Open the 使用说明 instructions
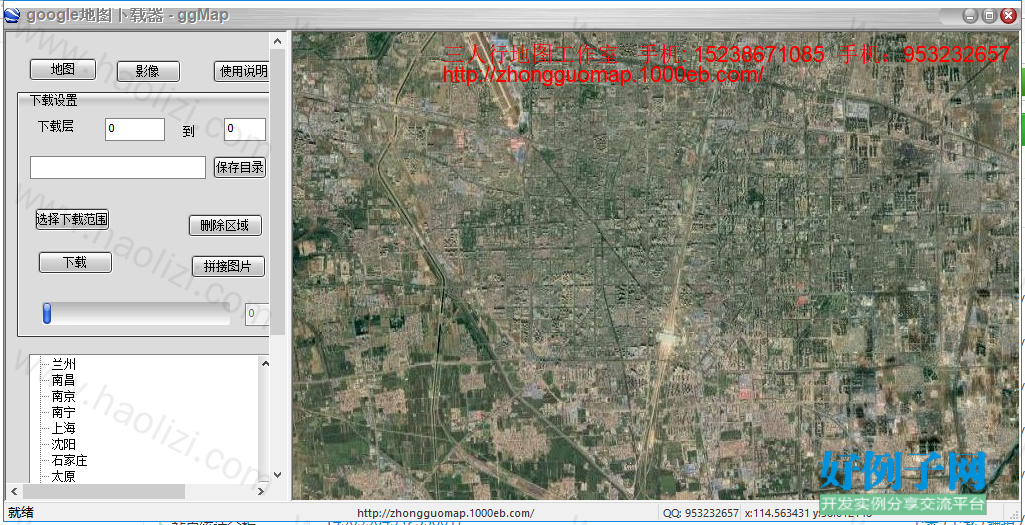 pyautogui.click(x=242, y=71)
